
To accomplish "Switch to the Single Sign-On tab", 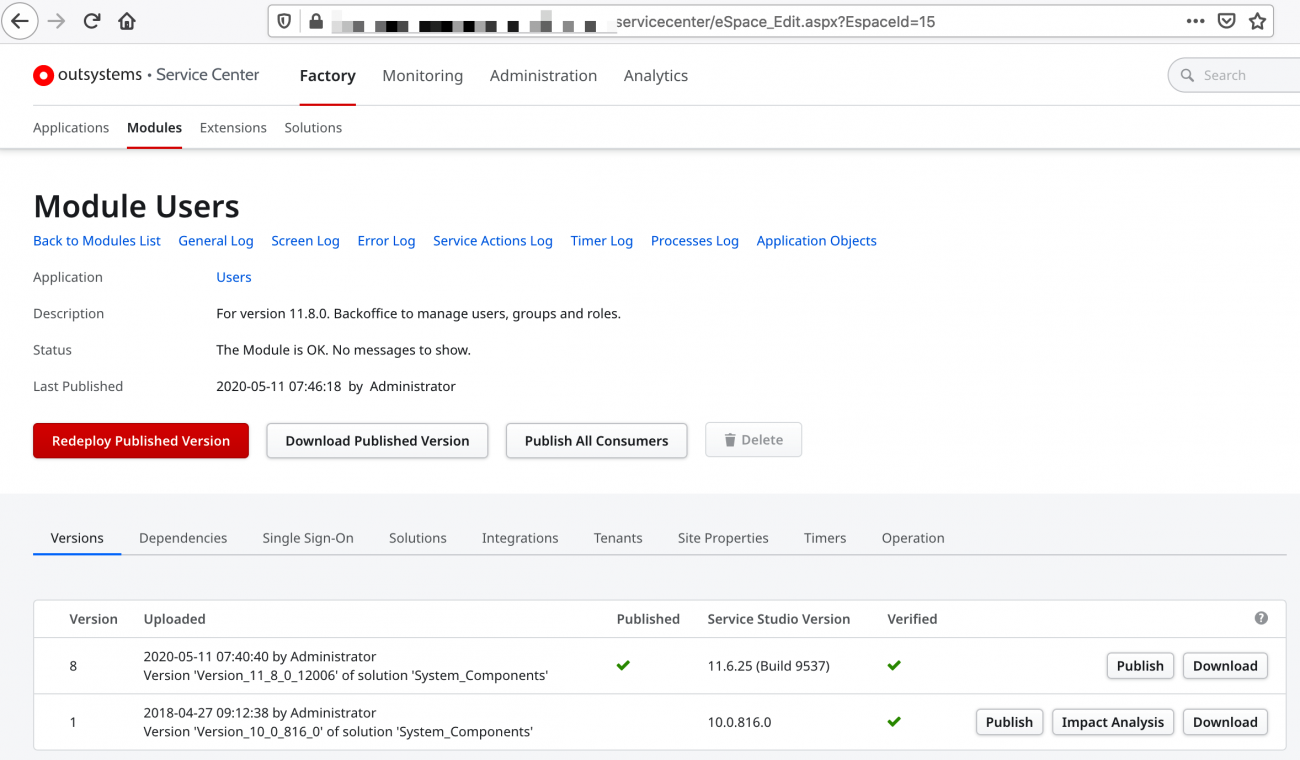I will [x=308, y=538].
